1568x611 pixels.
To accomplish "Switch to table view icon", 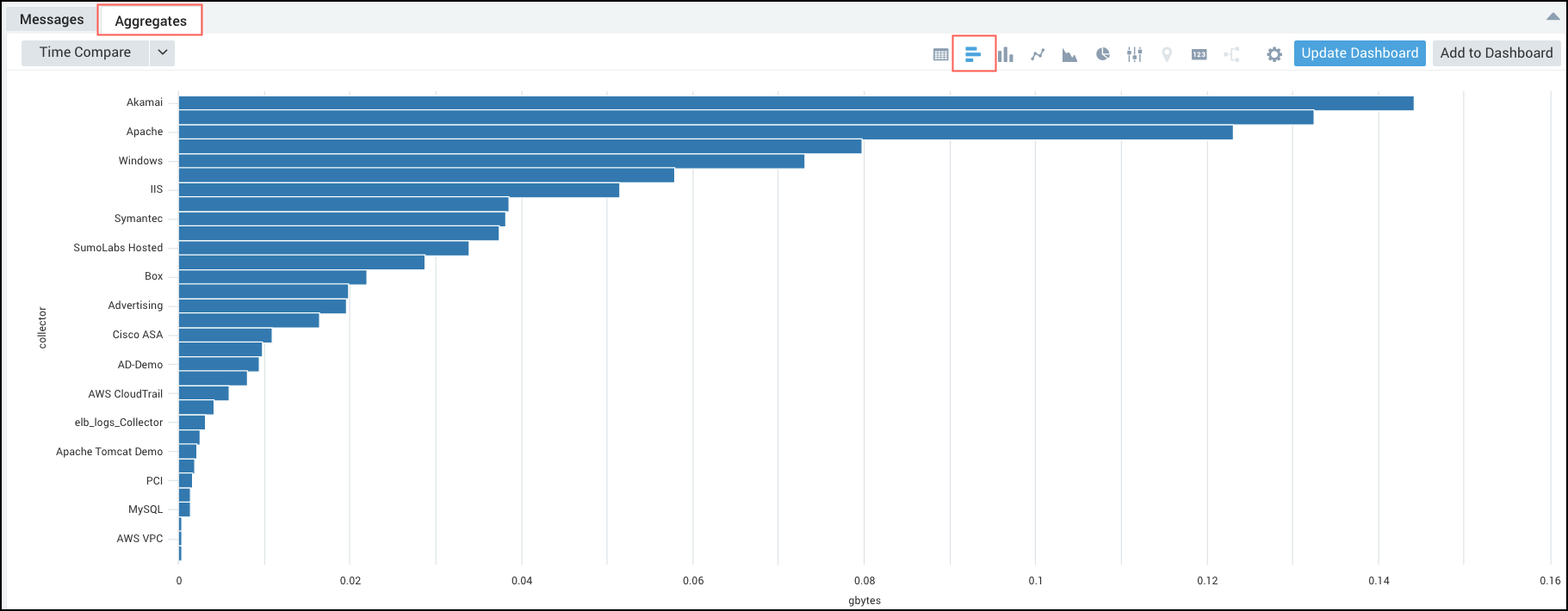I will (940, 54).
